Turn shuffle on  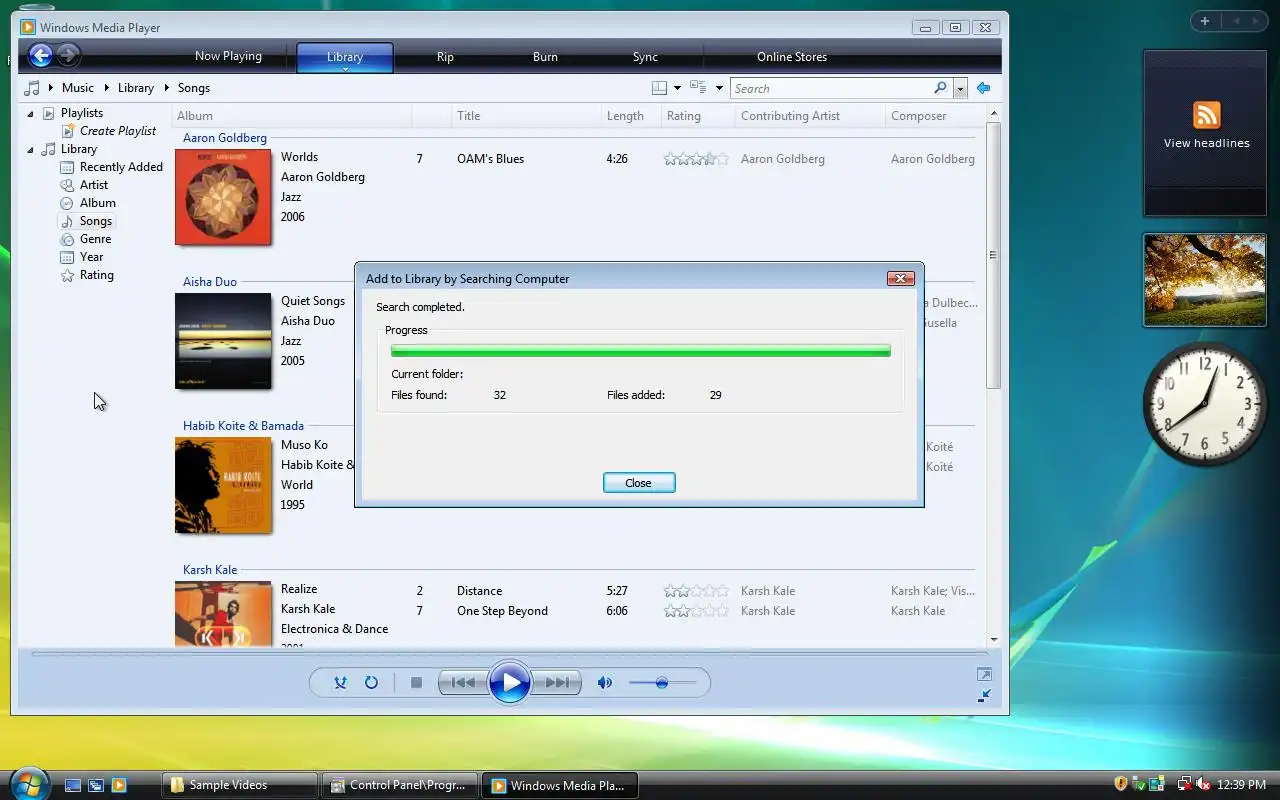pyautogui.click(x=340, y=682)
